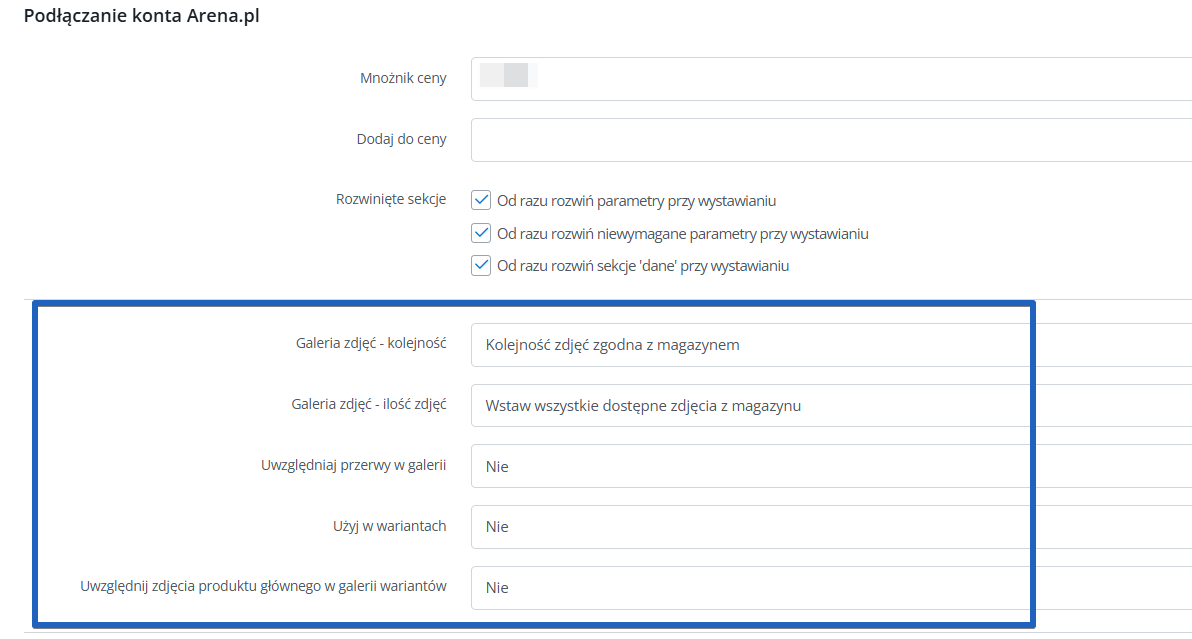Click label 'Uwzględnij zdjęcia produktu głównego w galerii wariantów'
The height and width of the screenshot is (639, 1192).
click(x=263, y=587)
